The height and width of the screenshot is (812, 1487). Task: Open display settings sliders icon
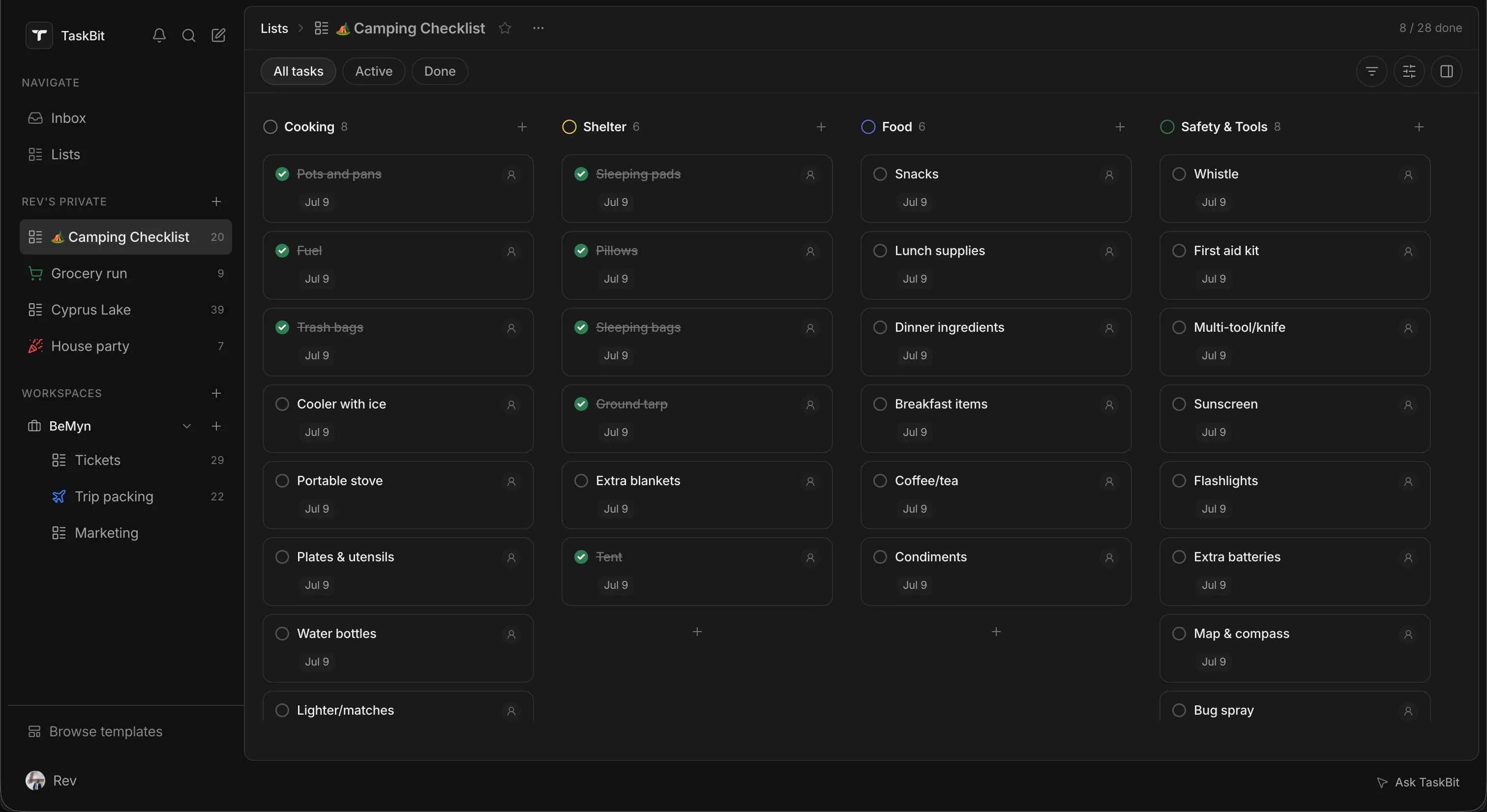1409,71
